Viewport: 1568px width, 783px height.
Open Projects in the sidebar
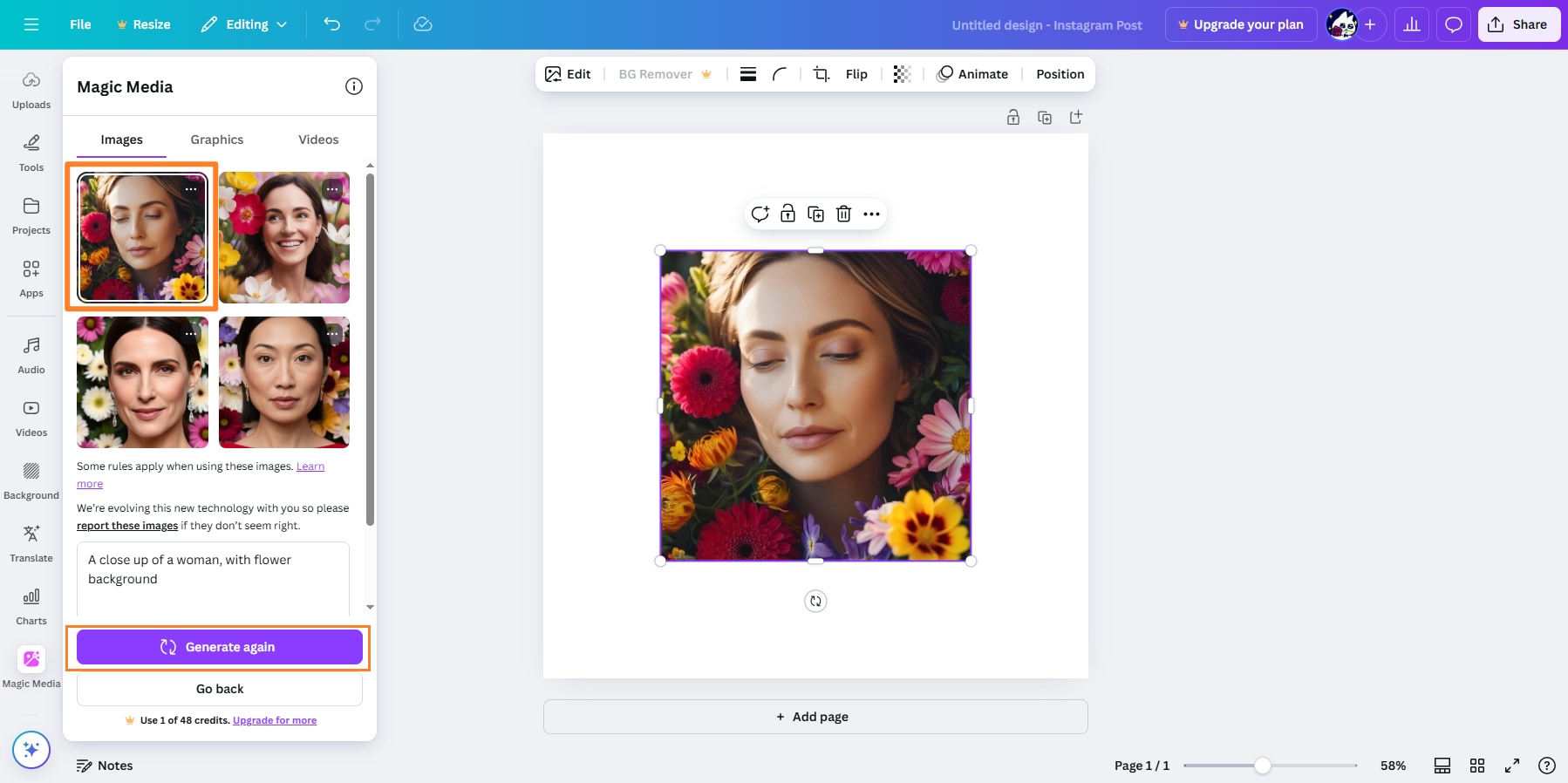(x=31, y=215)
